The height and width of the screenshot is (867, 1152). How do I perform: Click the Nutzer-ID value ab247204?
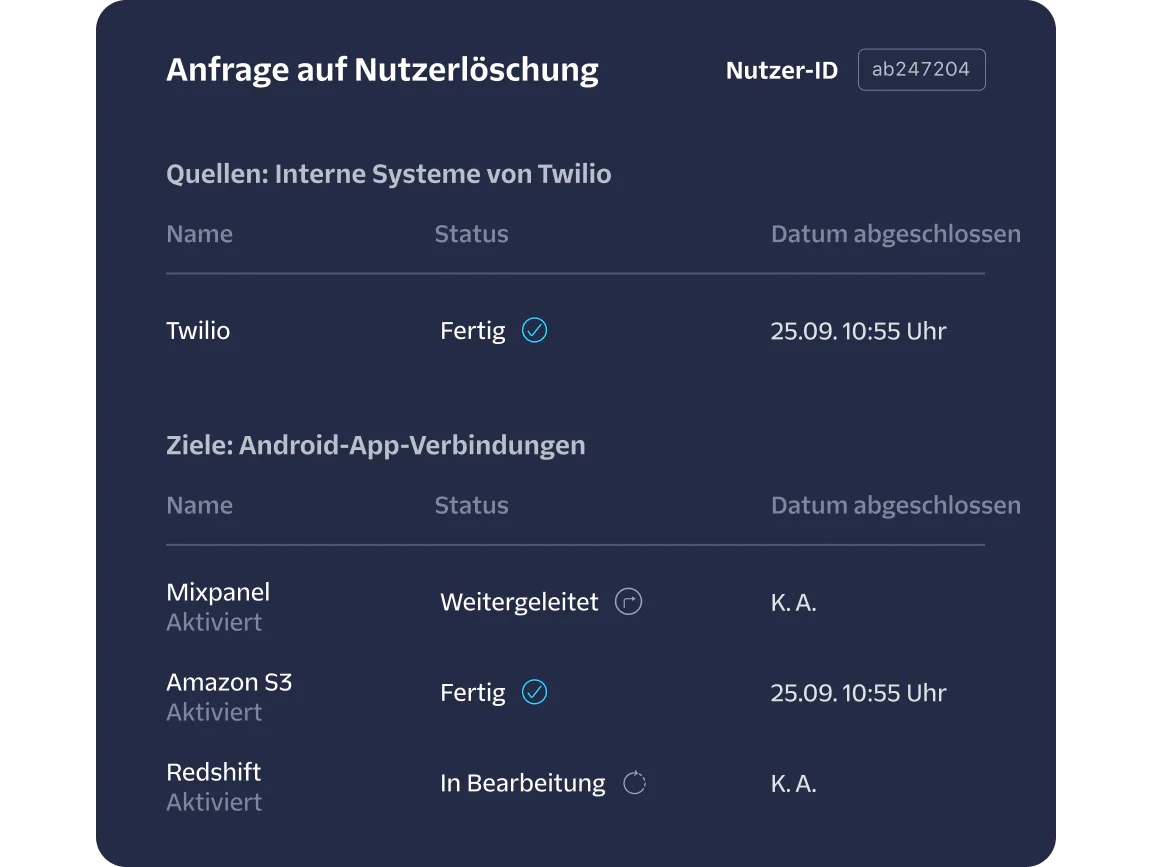[921, 69]
